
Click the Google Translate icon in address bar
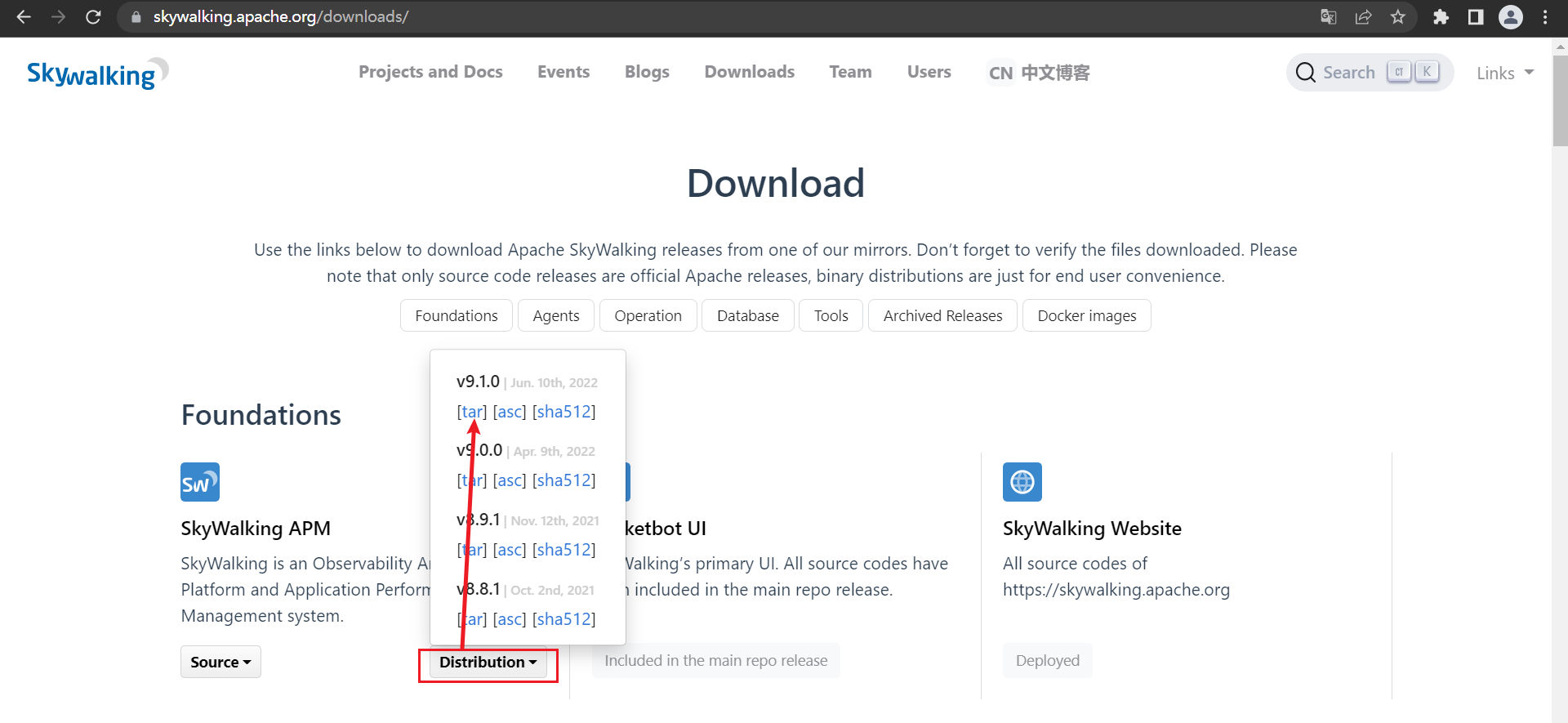(x=1329, y=17)
